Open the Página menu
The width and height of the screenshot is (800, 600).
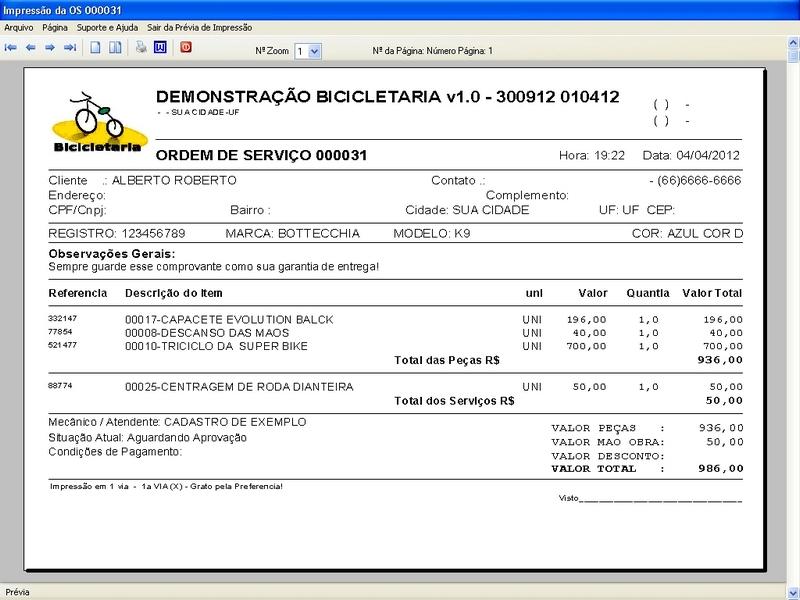click(57, 28)
